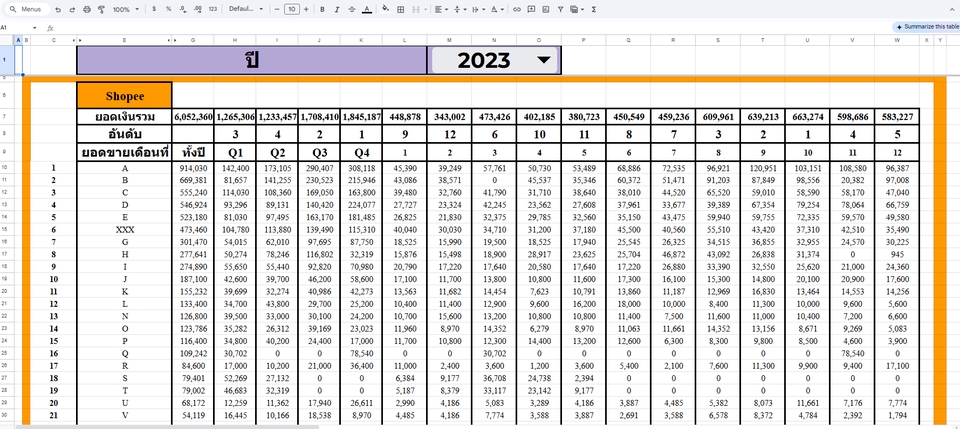Open the 100% zoom dropdown

click(124, 9)
